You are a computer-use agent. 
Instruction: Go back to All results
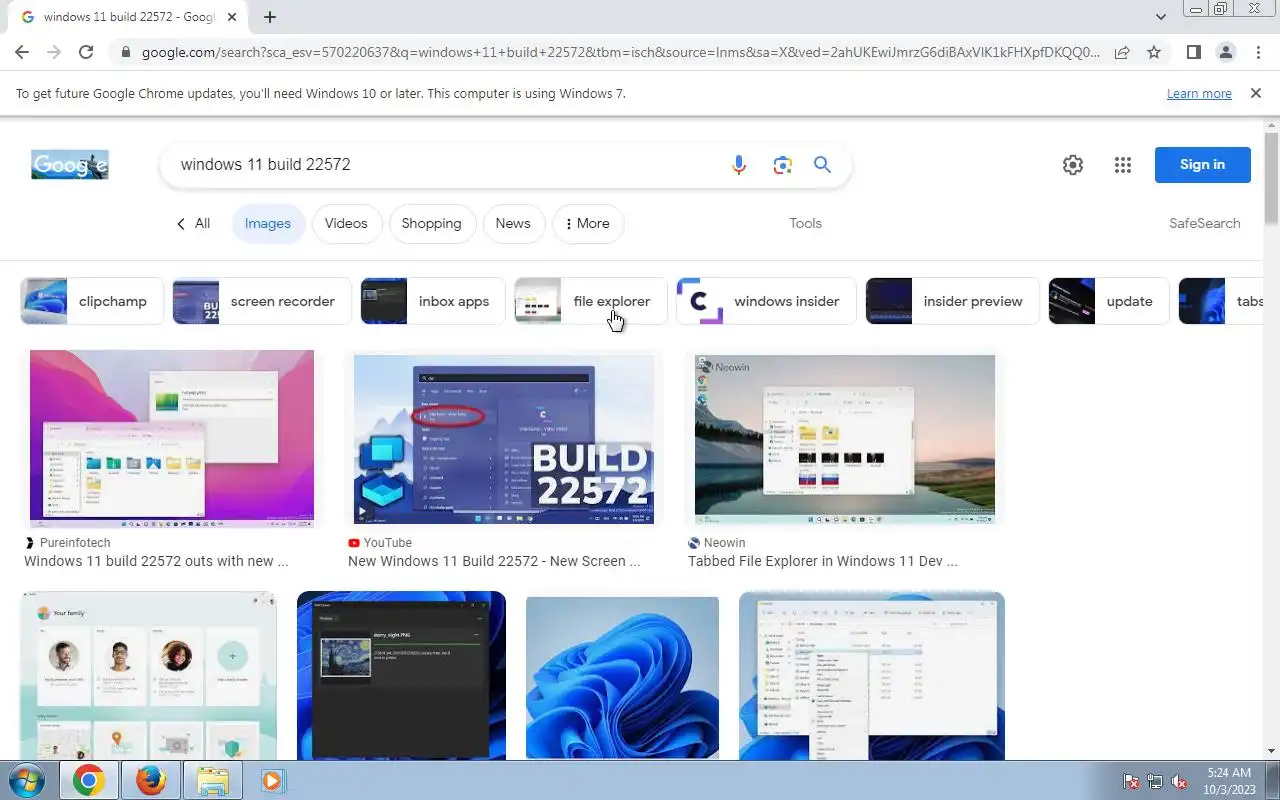point(193,224)
